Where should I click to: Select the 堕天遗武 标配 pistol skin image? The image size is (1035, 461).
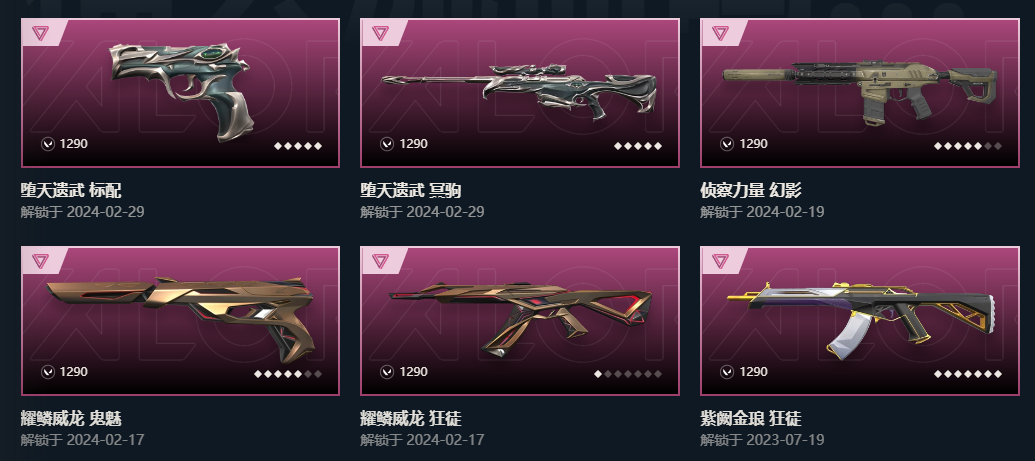182,90
